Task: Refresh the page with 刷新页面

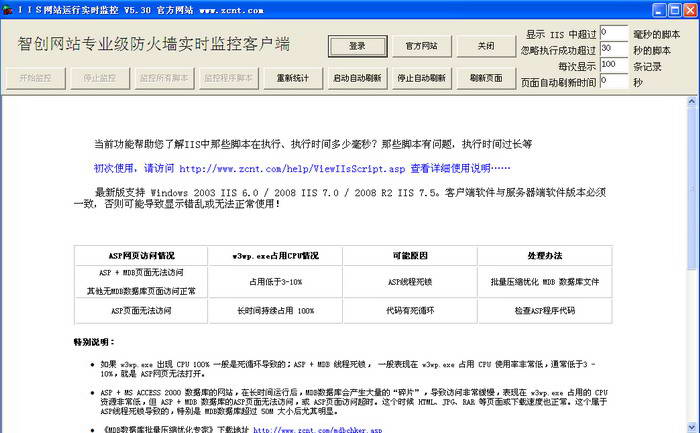Action: point(486,77)
